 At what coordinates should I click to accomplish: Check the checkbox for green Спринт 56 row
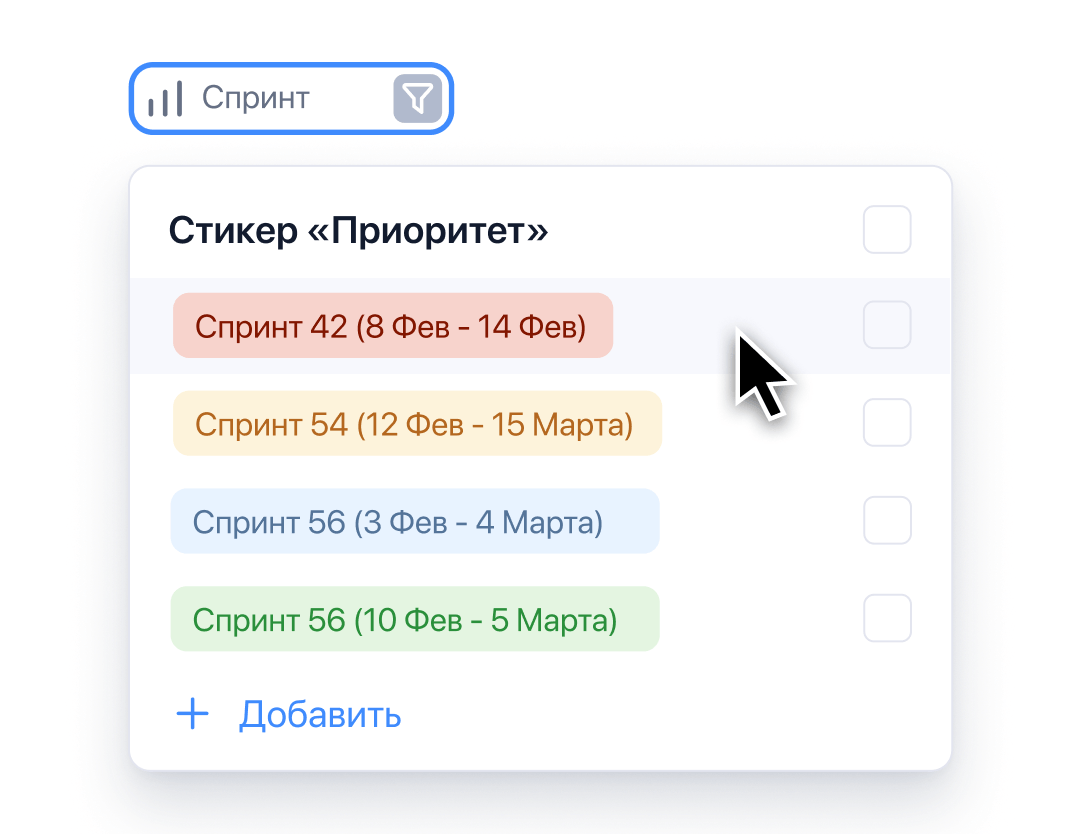[x=887, y=618]
